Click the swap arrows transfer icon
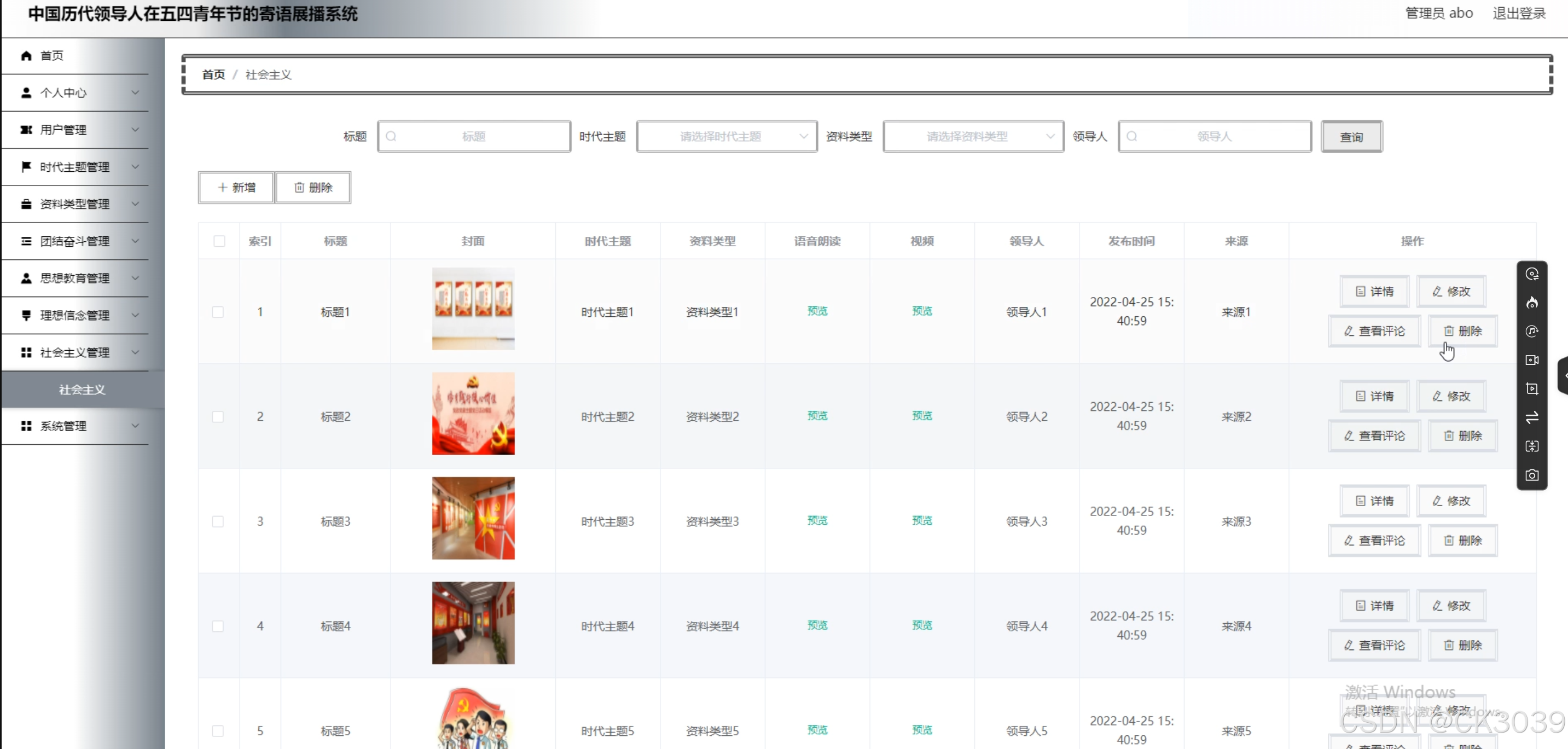 click(1531, 417)
